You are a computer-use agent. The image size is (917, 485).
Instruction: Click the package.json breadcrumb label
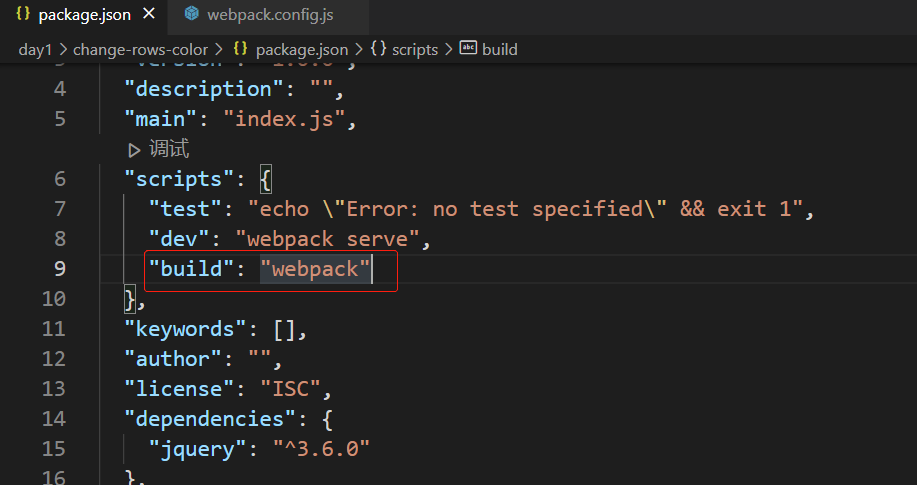click(302, 49)
